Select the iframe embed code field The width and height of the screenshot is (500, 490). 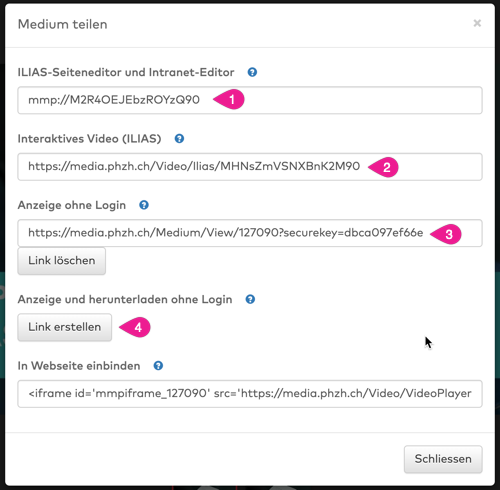250,394
